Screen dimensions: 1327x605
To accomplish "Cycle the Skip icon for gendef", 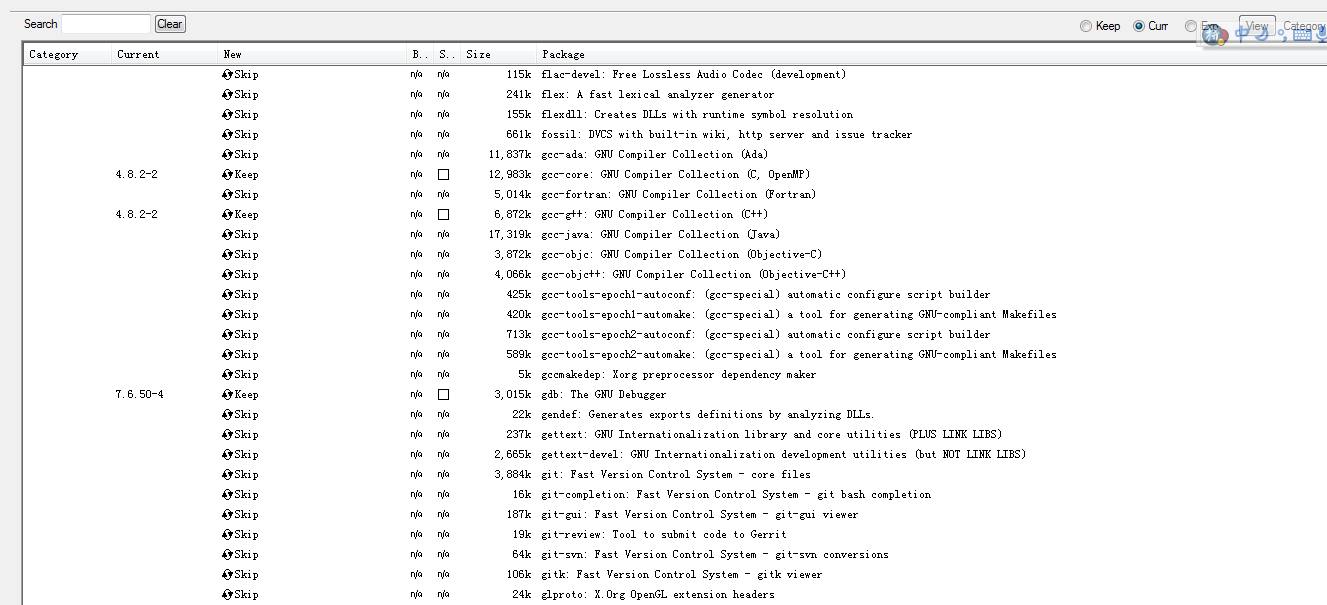I will click(x=227, y=415).
